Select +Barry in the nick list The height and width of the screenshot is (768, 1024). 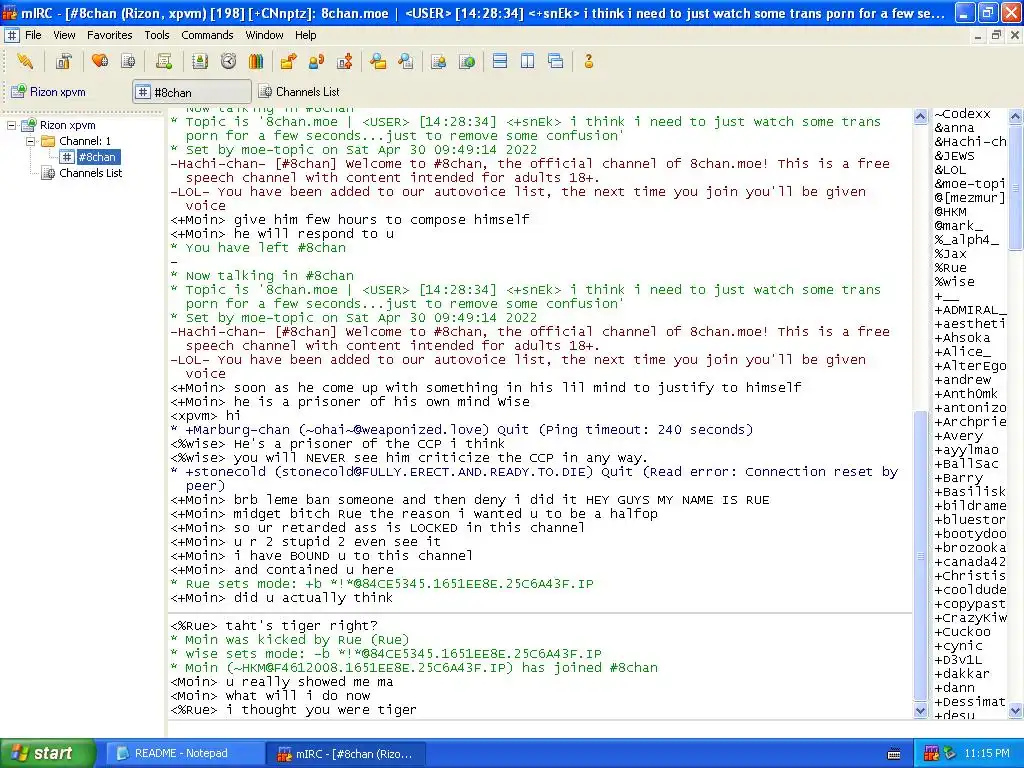pyautogui.click(x=958, y=478)
